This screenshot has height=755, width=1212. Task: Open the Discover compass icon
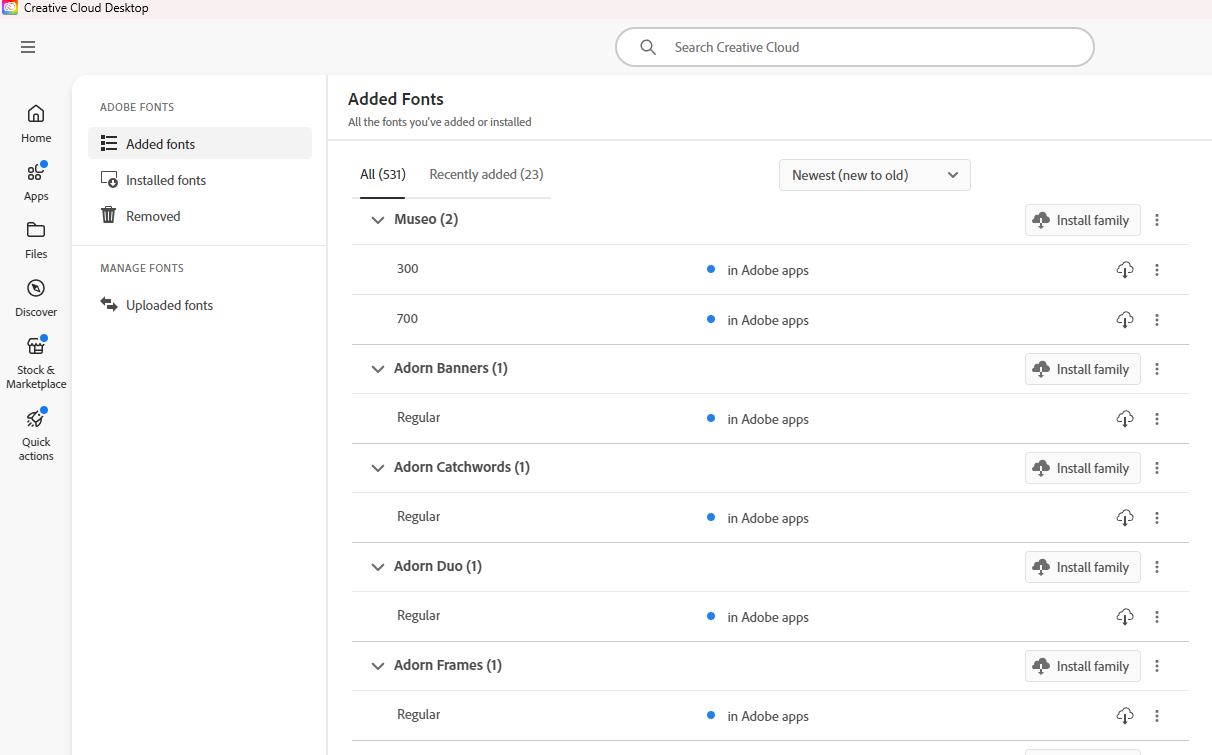pos(36,289)
